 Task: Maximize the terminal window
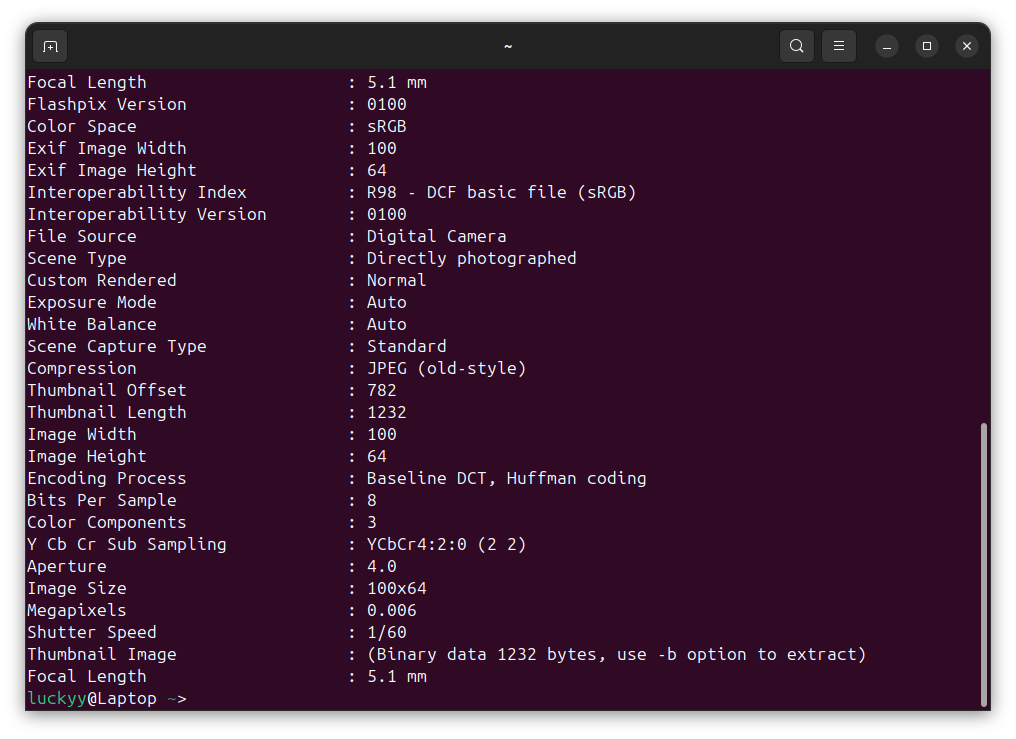tap(926, 45)
